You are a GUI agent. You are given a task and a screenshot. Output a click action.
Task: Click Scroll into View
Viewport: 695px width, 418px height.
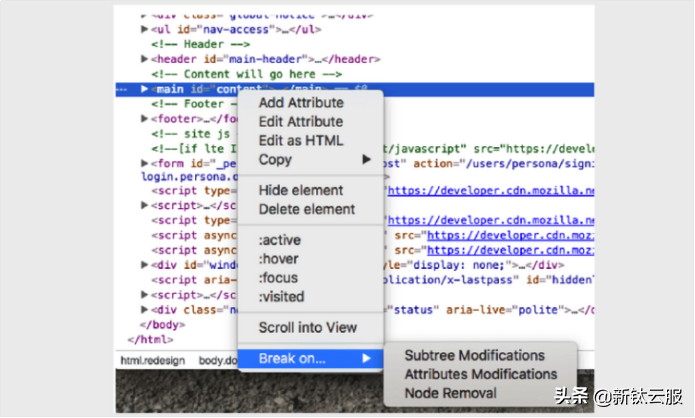point(307,327)
